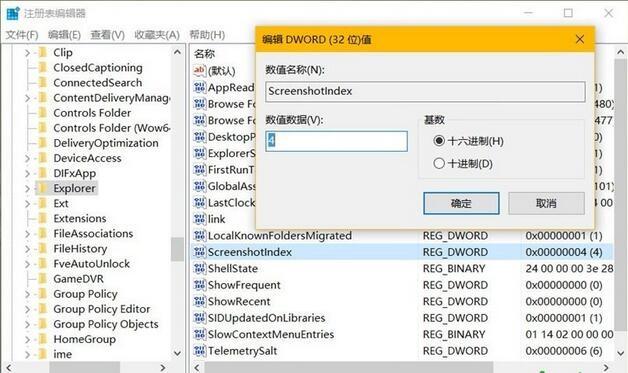Expand the Explorer registry key
This screenshot has height=373, width=628.
27,188
